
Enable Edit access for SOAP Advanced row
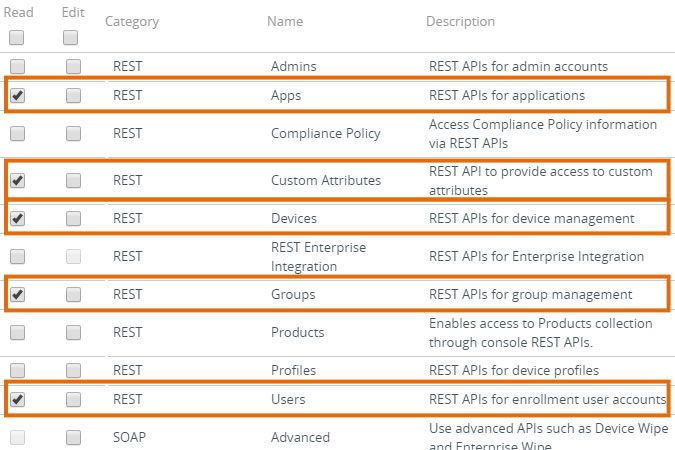pyautogui.click(x=73, y=437)
